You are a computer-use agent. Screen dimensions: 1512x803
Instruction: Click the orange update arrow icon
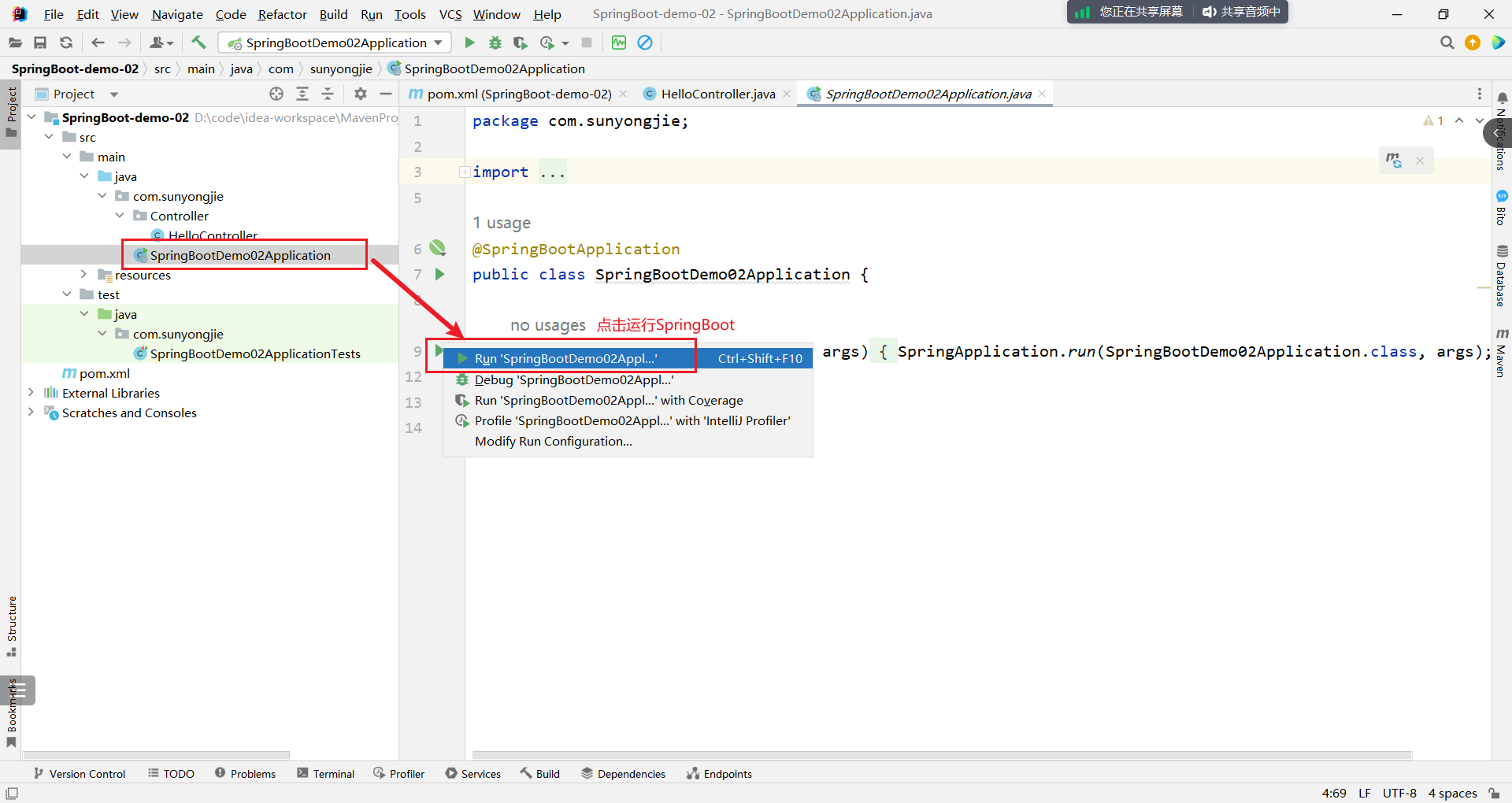point(1473,43)
